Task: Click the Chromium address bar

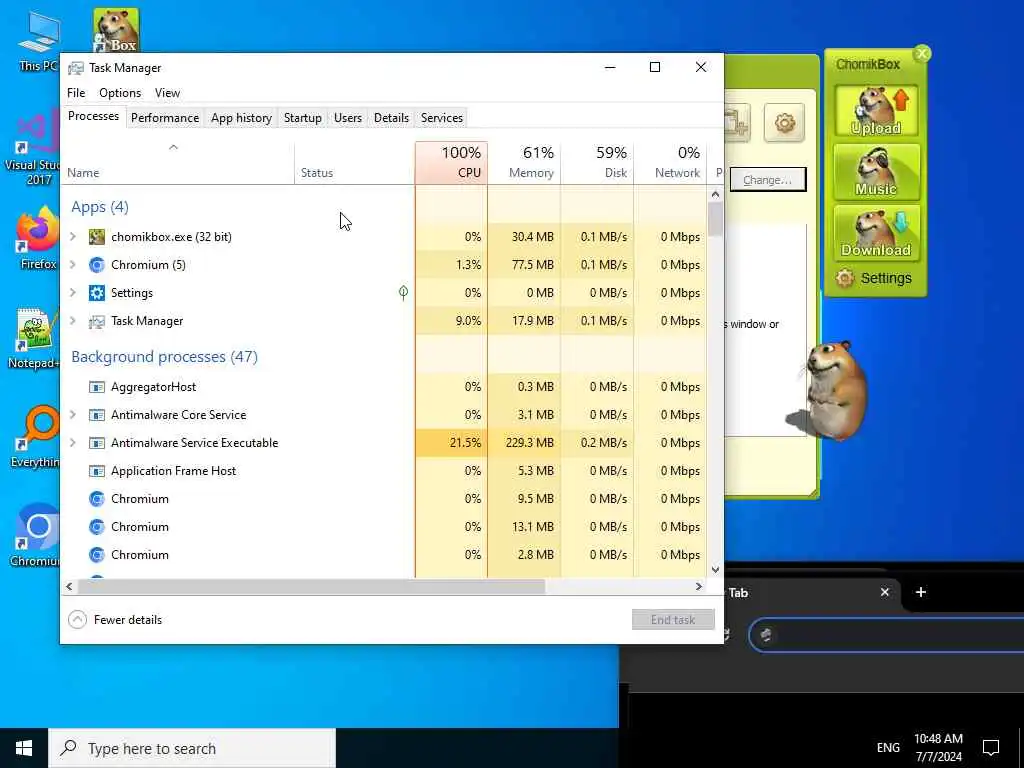Action: 888,634
